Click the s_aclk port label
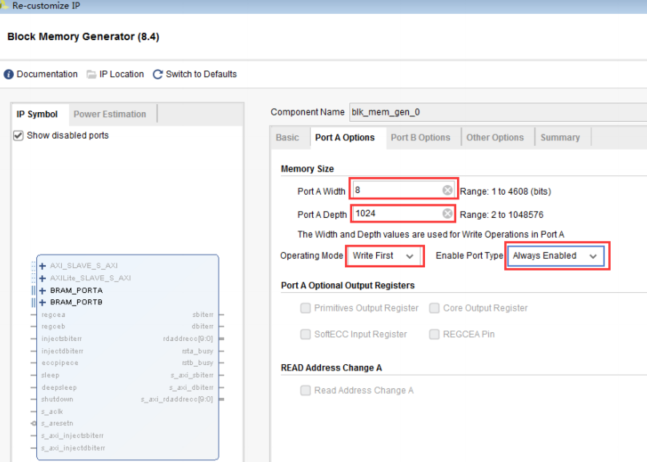 (52, 412)
